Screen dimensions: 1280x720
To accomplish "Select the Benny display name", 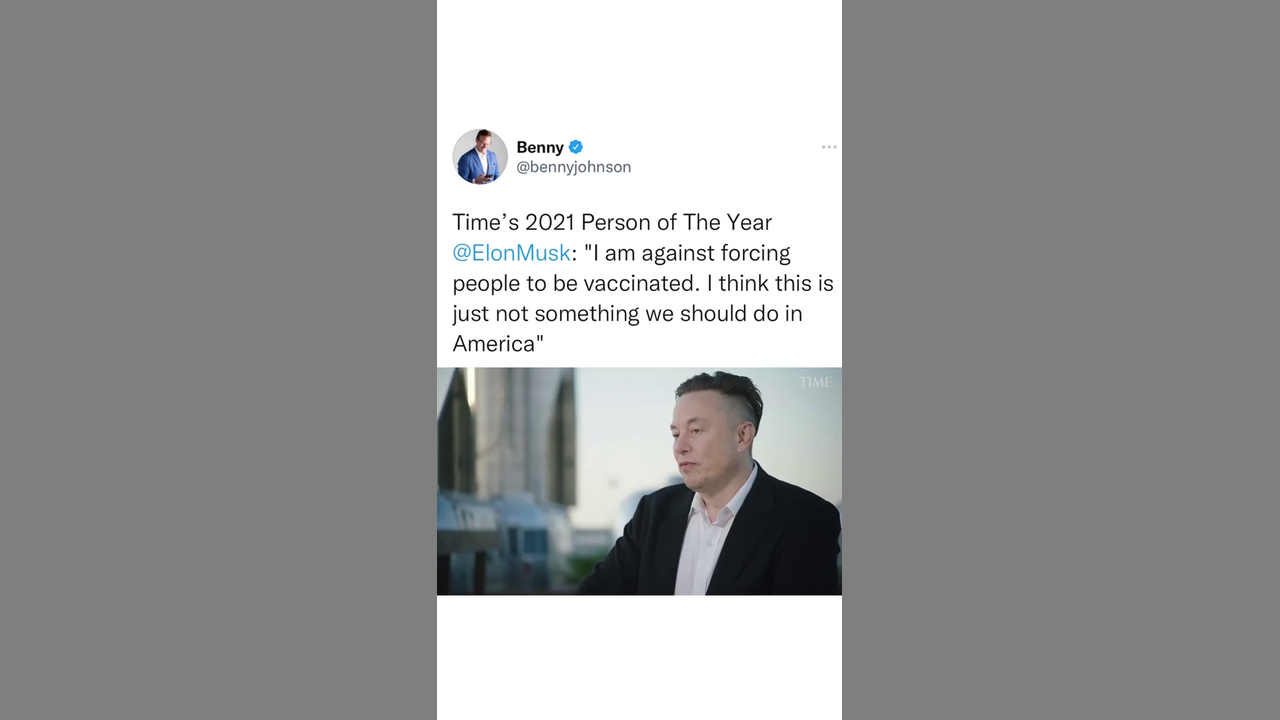I will coord(540,147).
